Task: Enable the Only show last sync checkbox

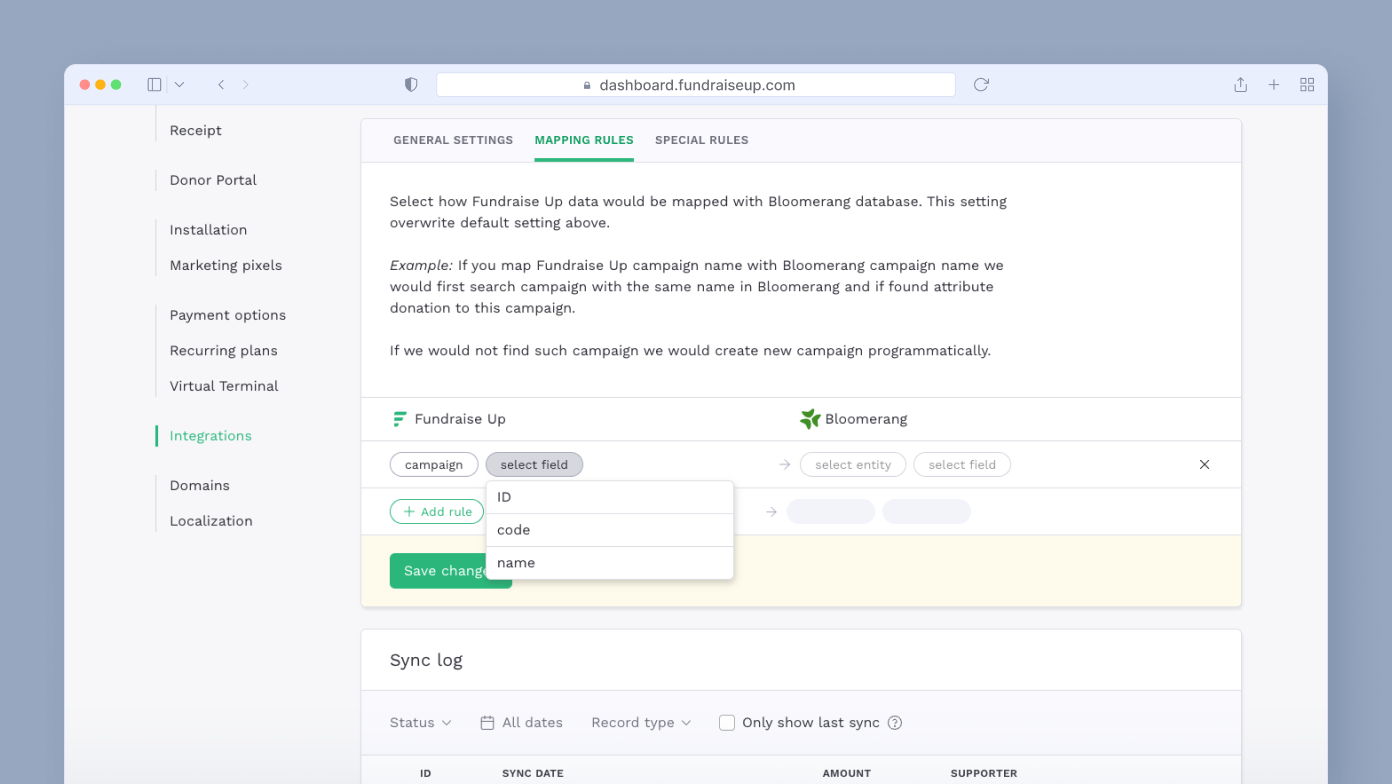Action: pos(727,723)
